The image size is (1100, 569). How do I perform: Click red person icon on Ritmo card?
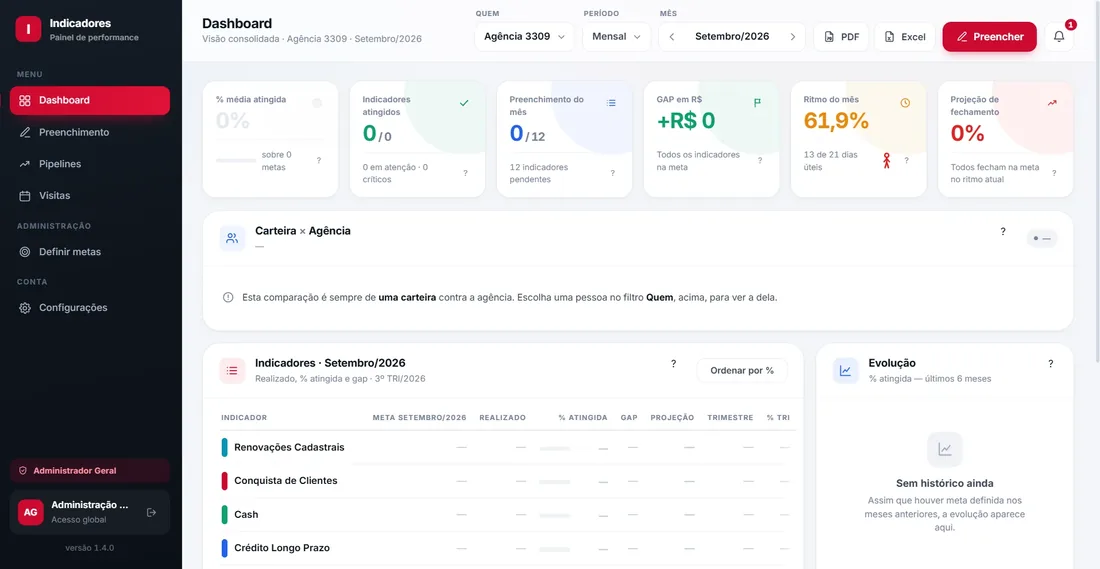click(886, 161)
